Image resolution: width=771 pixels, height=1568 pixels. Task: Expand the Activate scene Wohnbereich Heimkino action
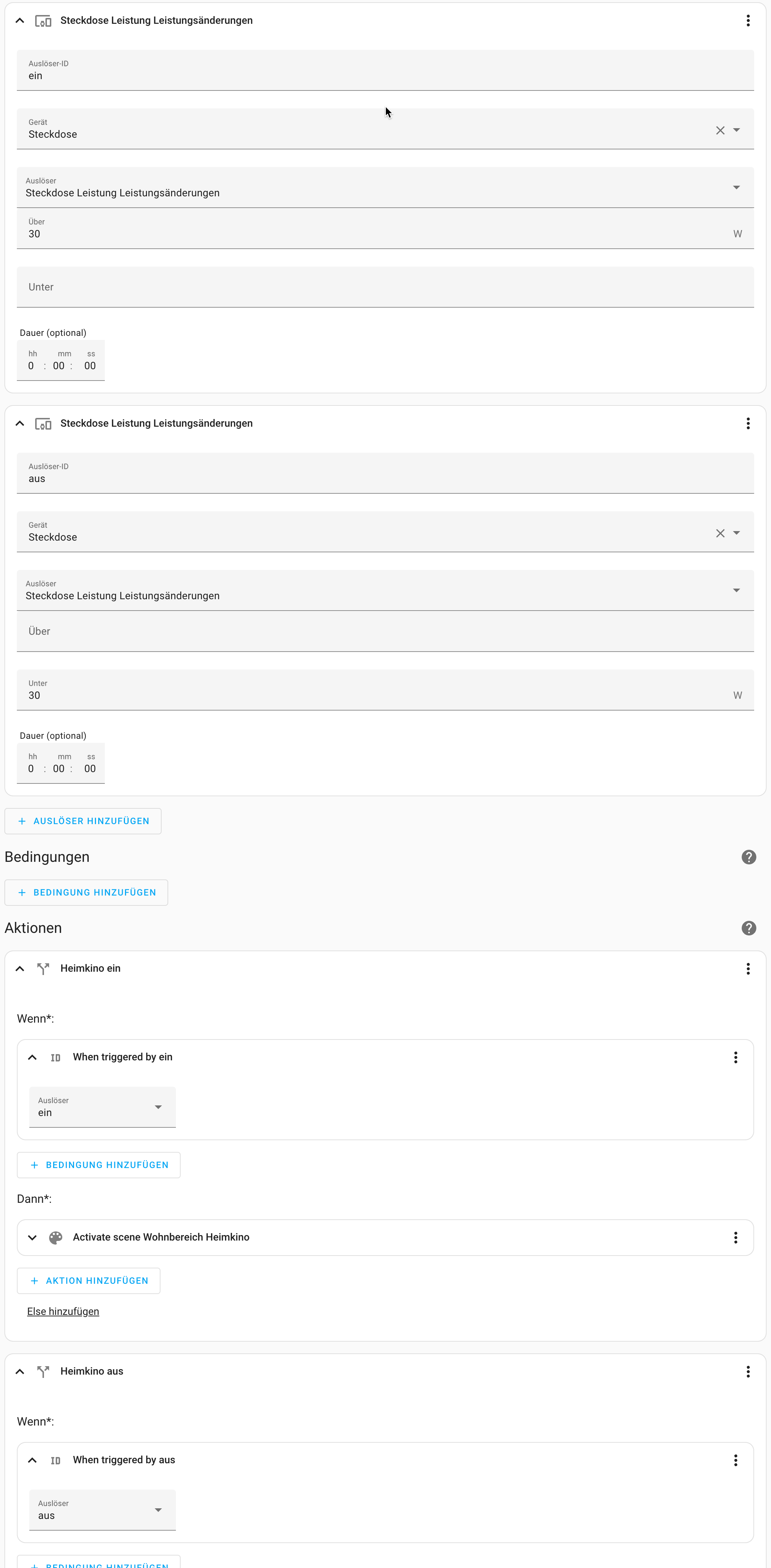pyautogui.click(x=32, y=1238)
